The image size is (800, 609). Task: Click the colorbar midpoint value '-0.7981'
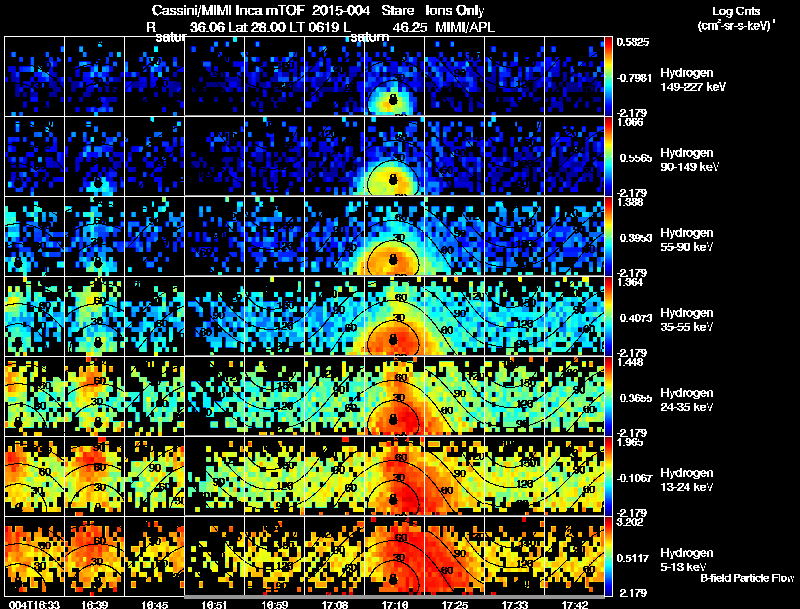tap(634, 78)
